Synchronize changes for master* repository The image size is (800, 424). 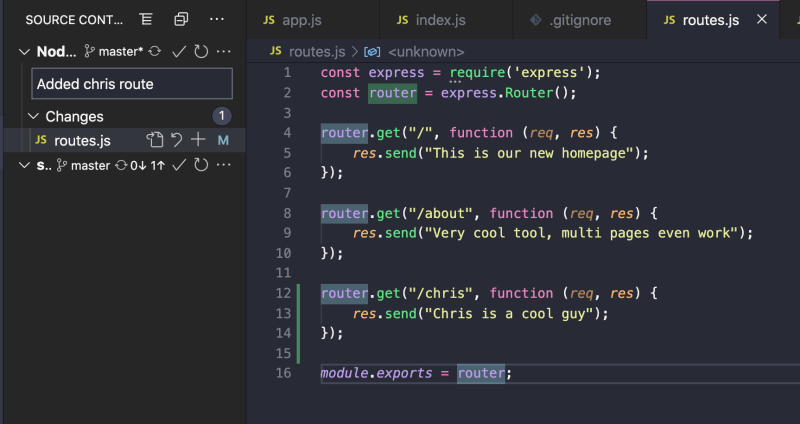(155, 52)
